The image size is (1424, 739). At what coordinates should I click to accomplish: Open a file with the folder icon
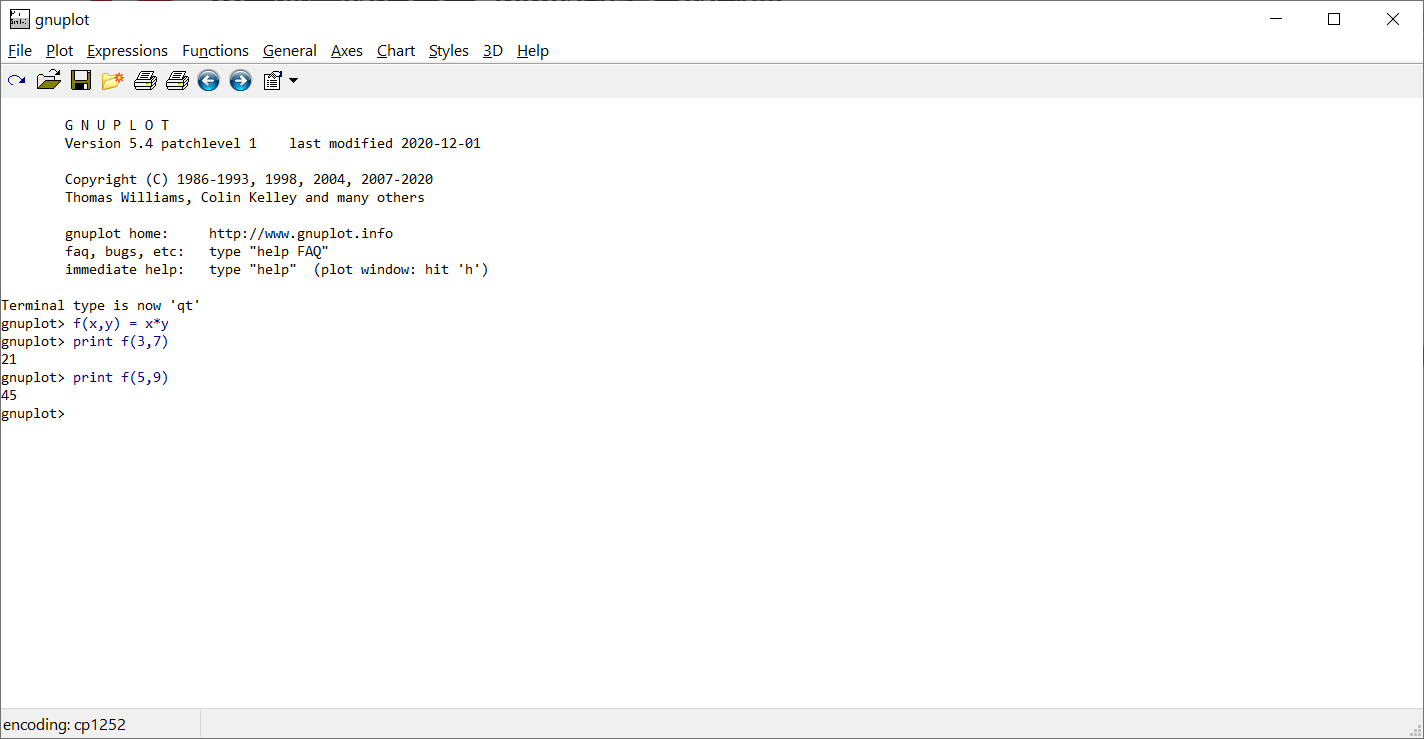coord(49,81)
